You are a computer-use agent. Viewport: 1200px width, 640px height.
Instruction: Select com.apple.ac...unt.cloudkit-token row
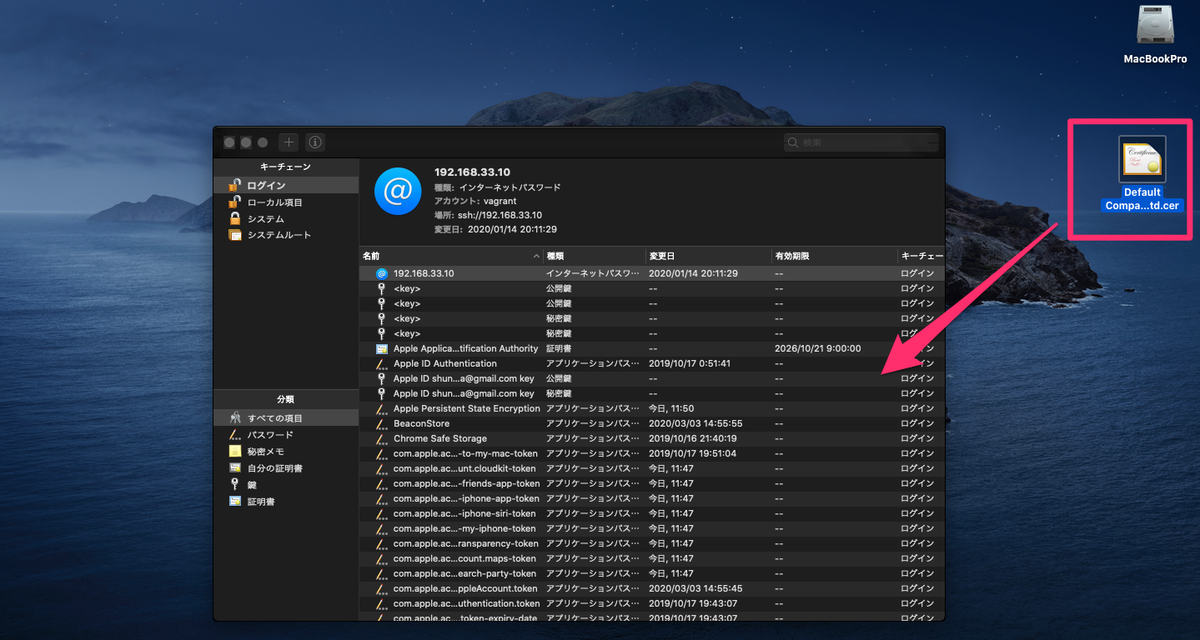(652, 468)
